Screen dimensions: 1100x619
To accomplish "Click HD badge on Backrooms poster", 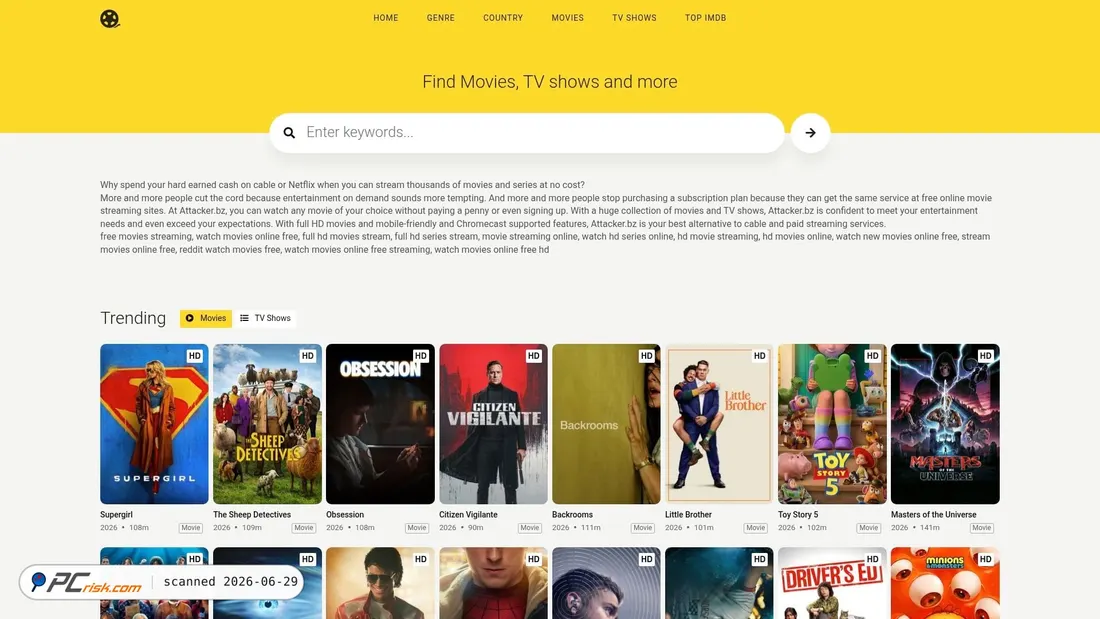I will (646, 356).
